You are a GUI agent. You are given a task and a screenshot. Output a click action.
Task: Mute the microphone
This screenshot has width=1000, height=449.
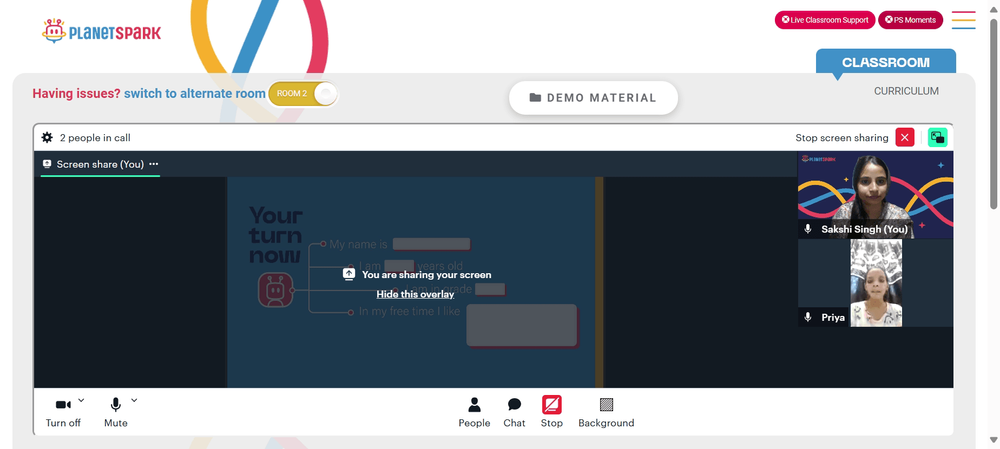click(x=115, y=412)
